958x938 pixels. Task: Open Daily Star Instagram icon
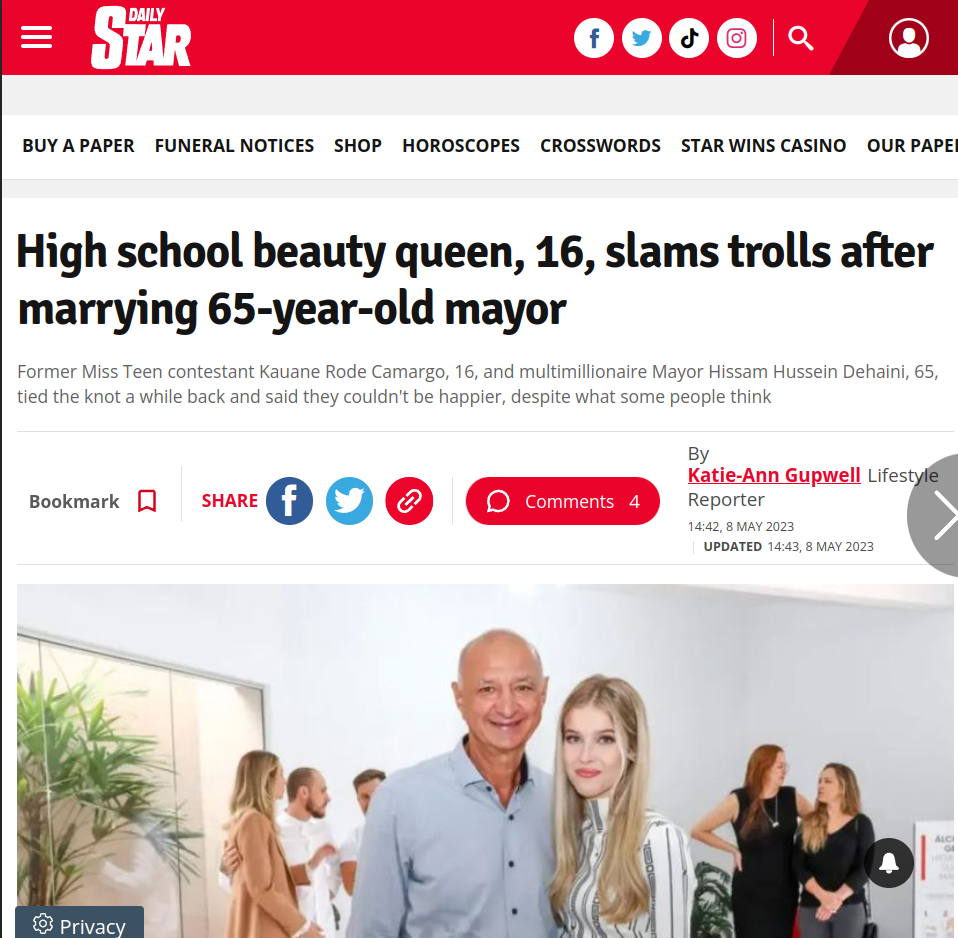click(737, 38)
